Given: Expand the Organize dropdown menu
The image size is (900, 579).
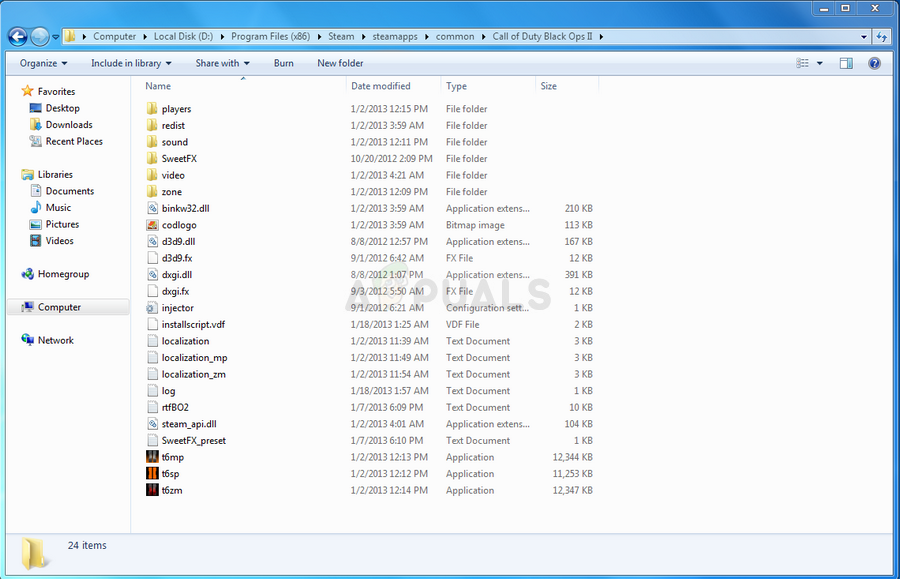Looking at the screenshot, I should (x=41, y=63).
